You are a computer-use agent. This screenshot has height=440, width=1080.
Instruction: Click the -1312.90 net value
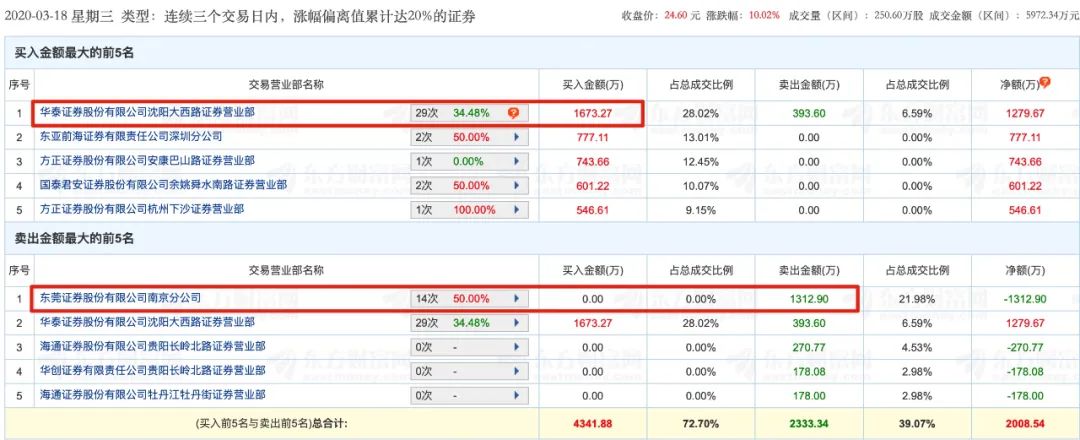point(1024,299)
